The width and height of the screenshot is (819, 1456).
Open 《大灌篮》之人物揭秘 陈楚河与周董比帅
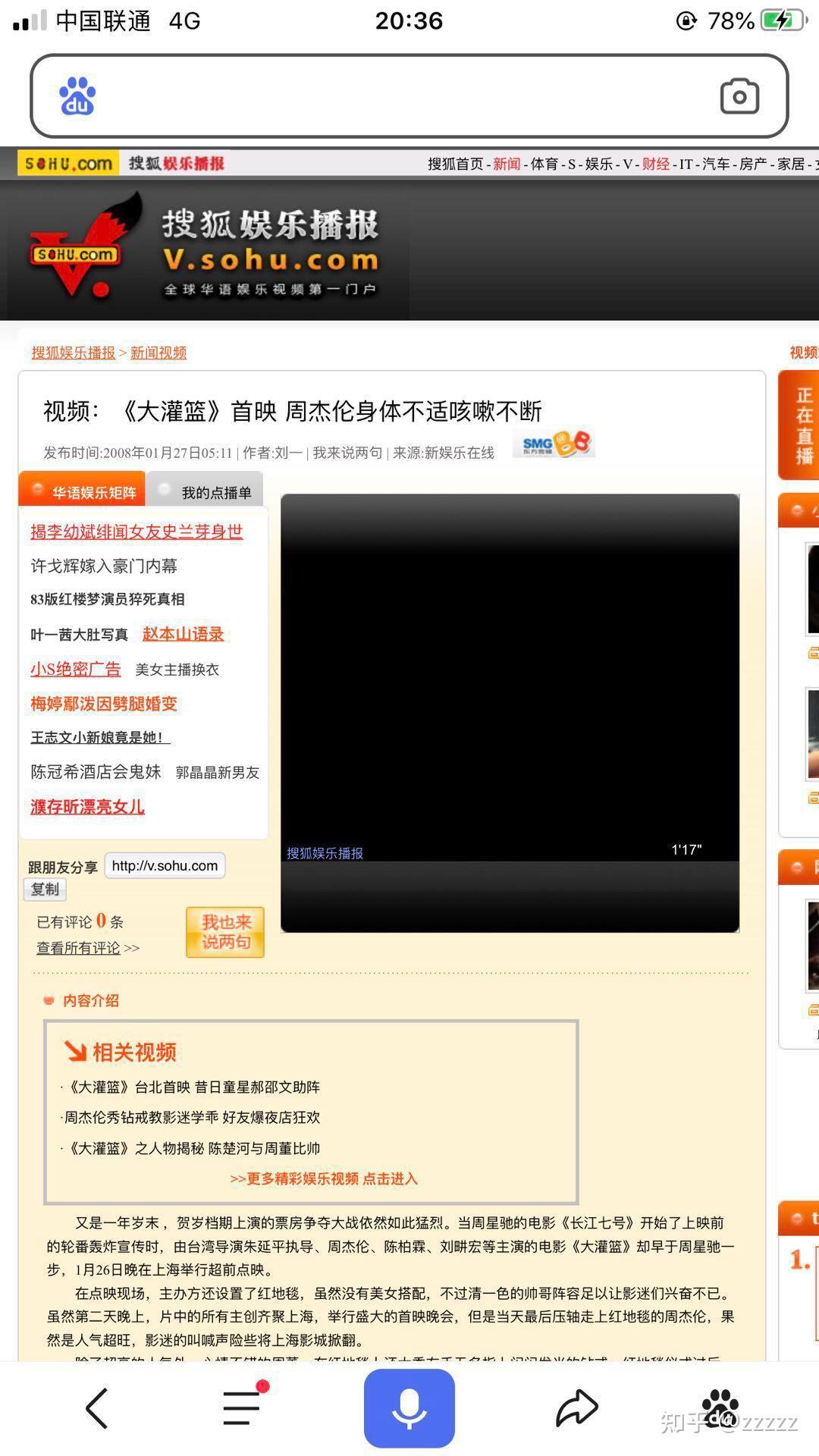[x=191, y=1149]
